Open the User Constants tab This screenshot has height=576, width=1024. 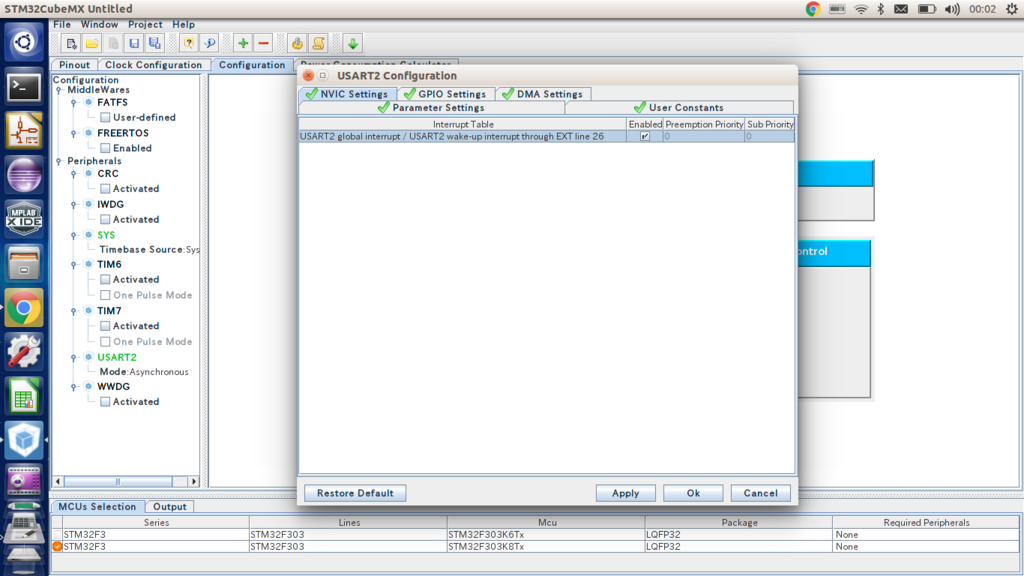679,108
